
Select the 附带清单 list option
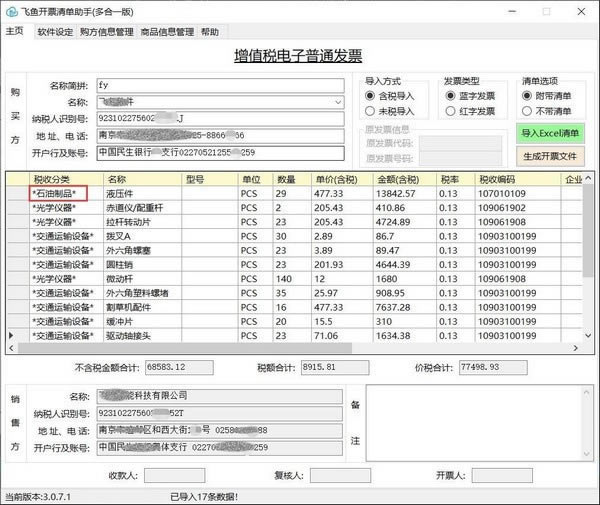[527, 96]
